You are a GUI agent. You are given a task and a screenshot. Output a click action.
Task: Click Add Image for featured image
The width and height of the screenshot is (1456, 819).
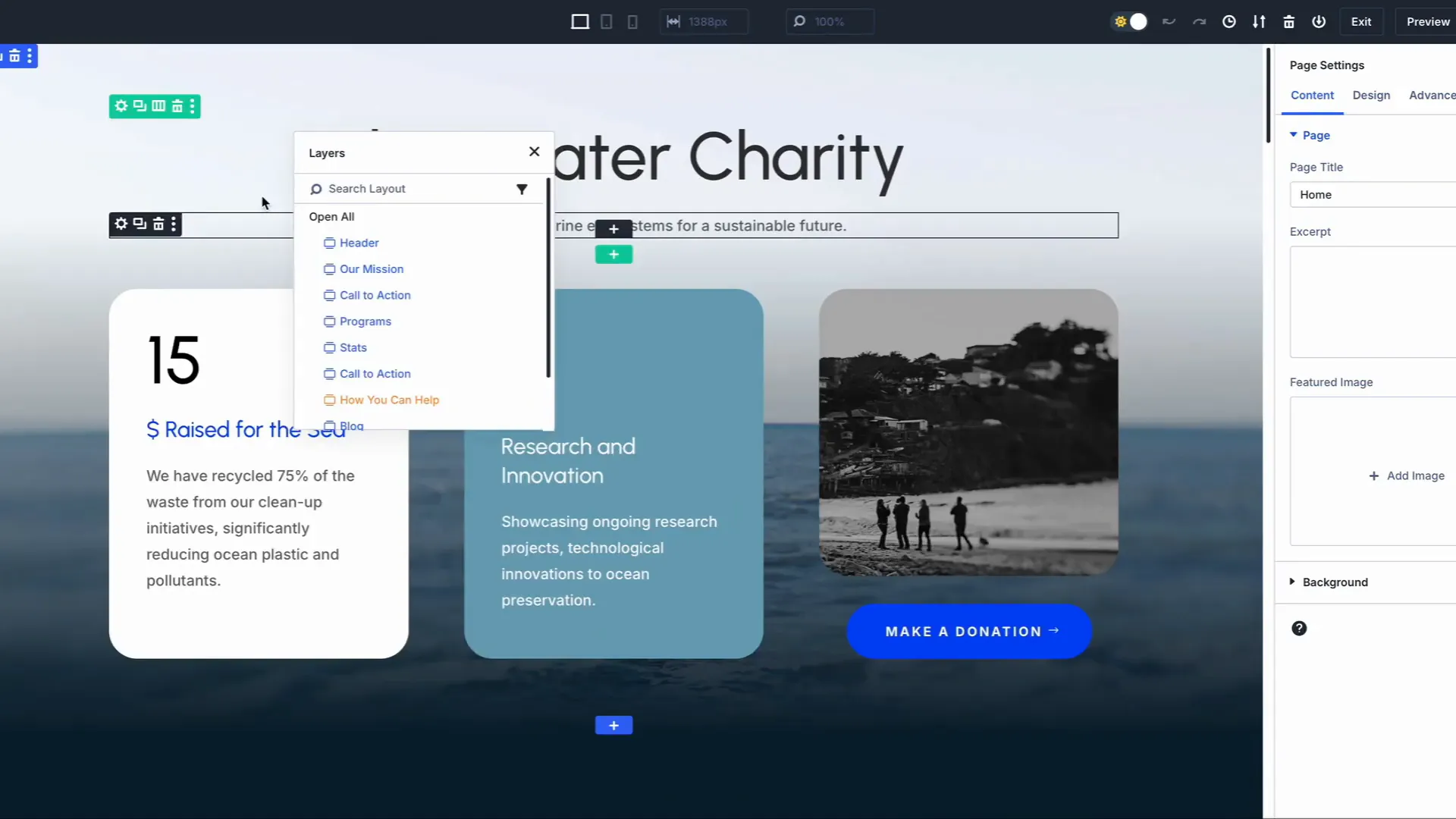click(x=1407, y=475)
